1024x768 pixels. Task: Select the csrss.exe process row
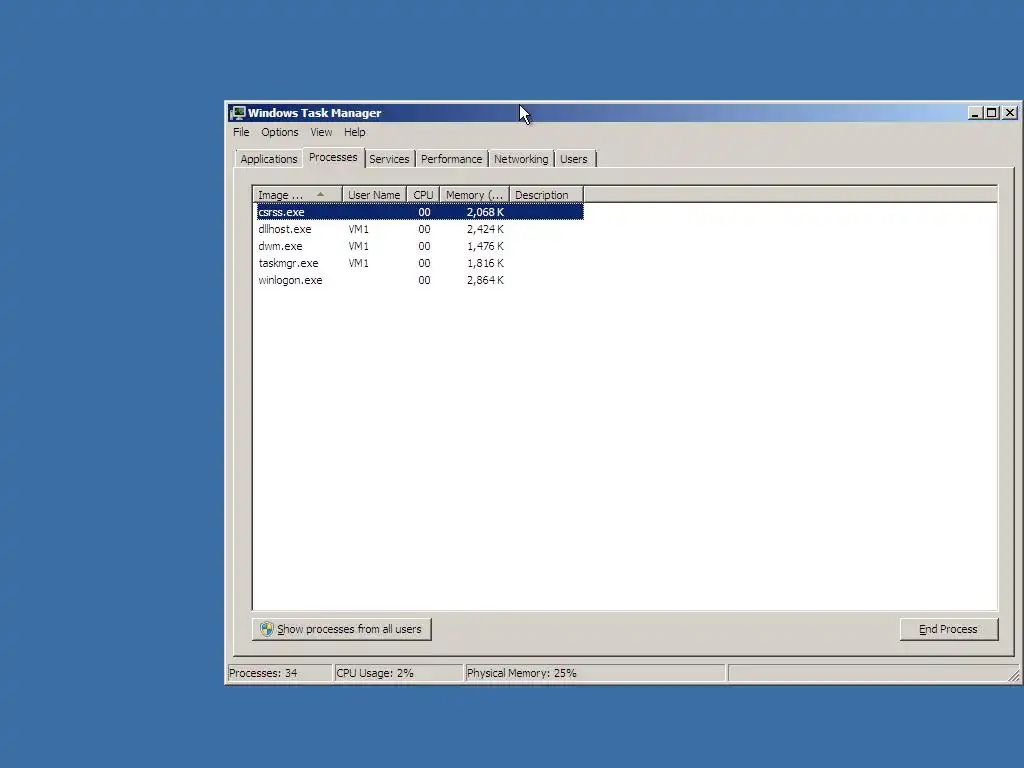pyautogui.click(x=419, y=212)
